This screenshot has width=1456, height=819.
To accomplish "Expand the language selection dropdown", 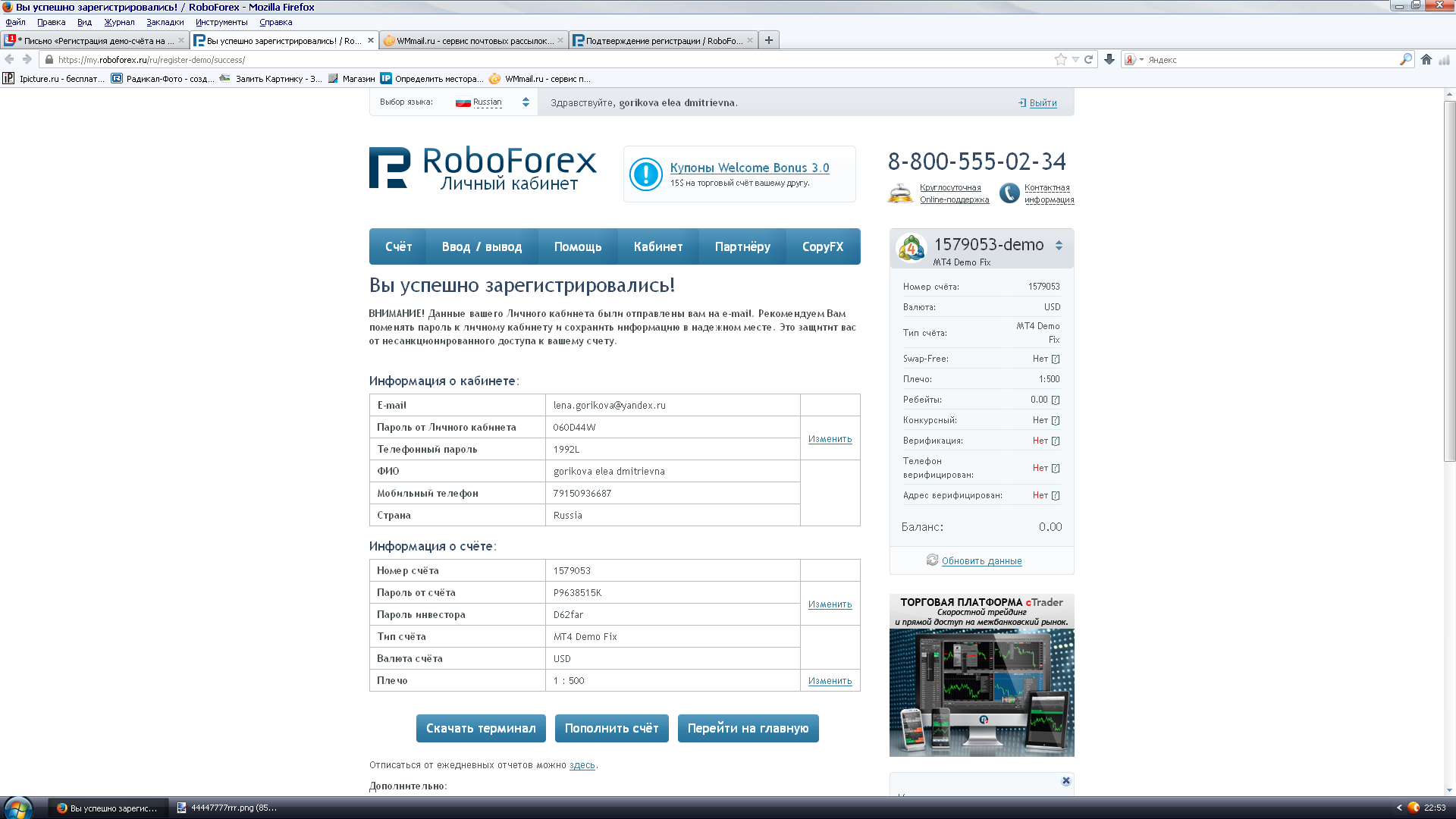I will 526,102.
